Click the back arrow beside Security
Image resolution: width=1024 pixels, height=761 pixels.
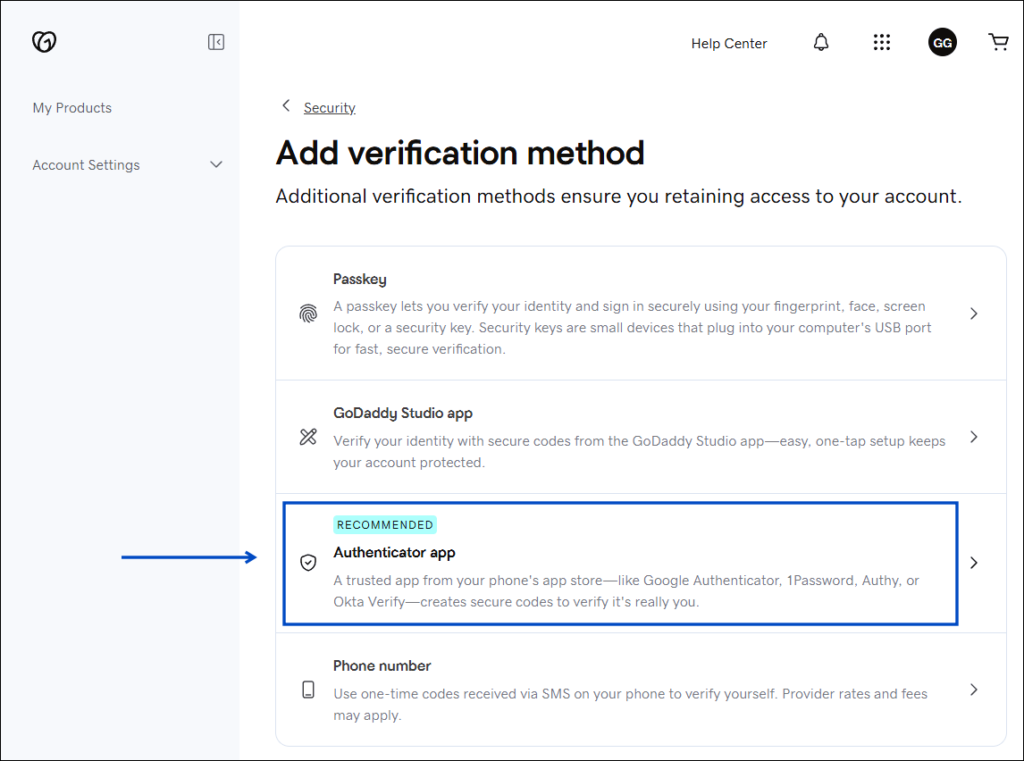tap(286, 106)
